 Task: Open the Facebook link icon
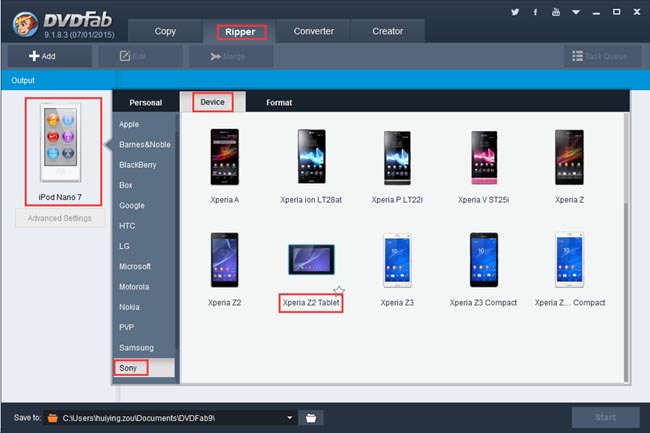[x=535, y=12]
